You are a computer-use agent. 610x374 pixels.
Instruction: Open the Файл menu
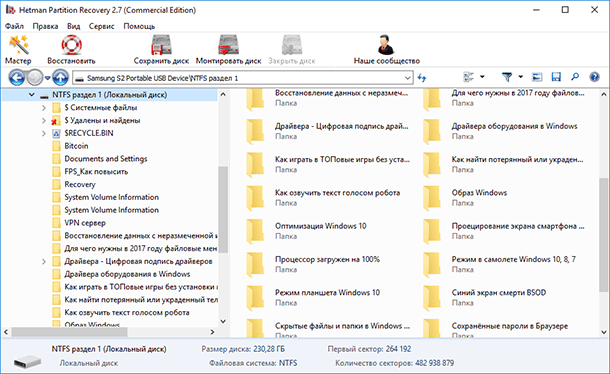coord(14,26)
